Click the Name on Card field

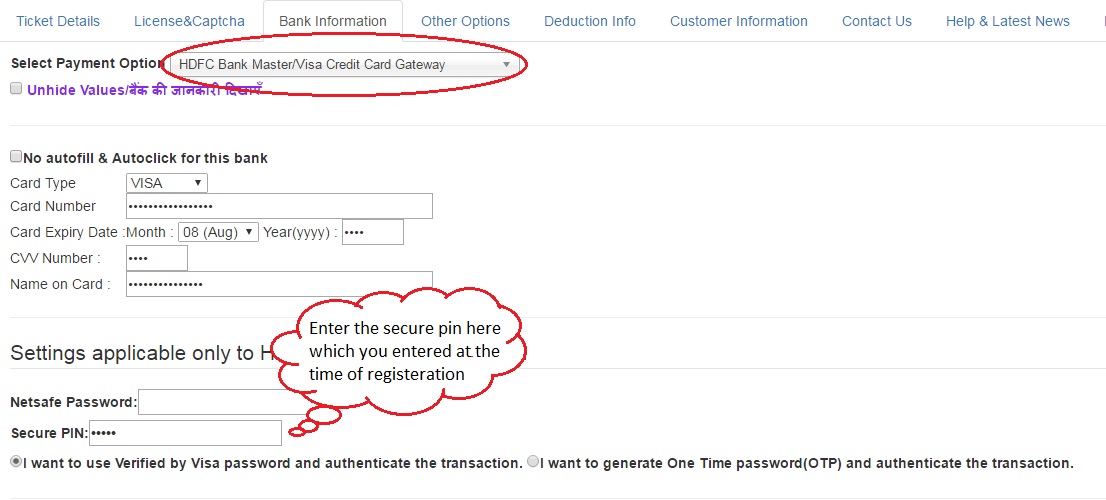click(x=279, y=284)
